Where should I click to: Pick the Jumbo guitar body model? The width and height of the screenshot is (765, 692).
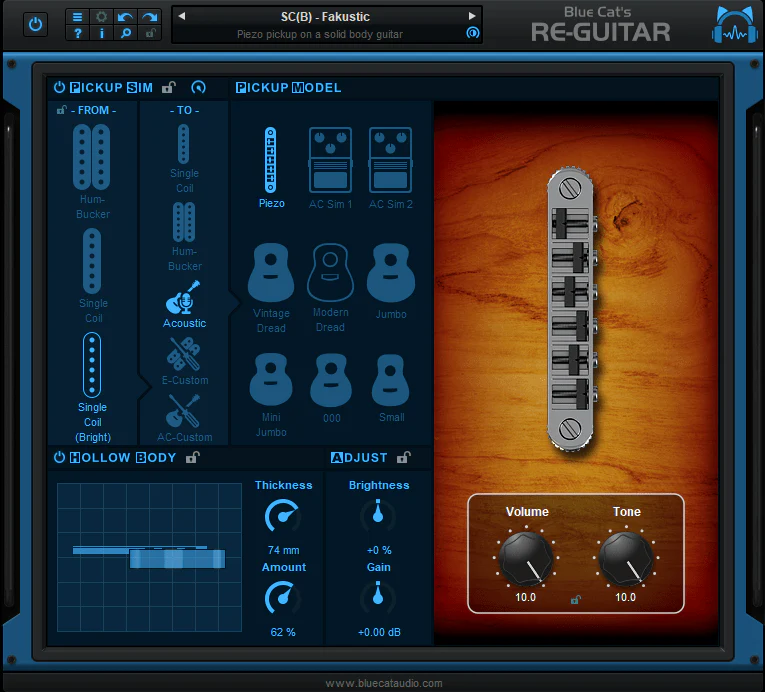coord(391,281)
